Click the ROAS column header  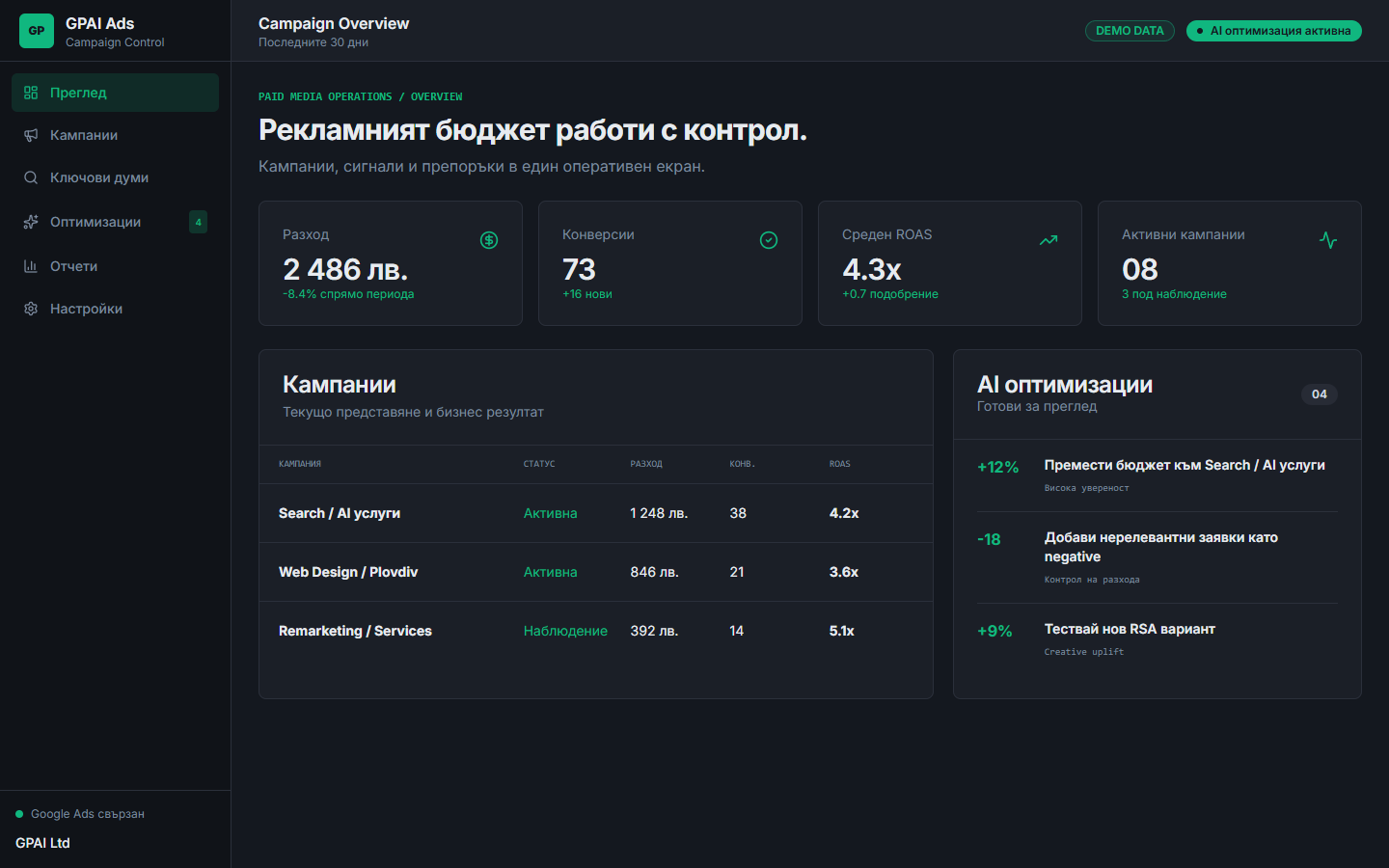point(840,464)
